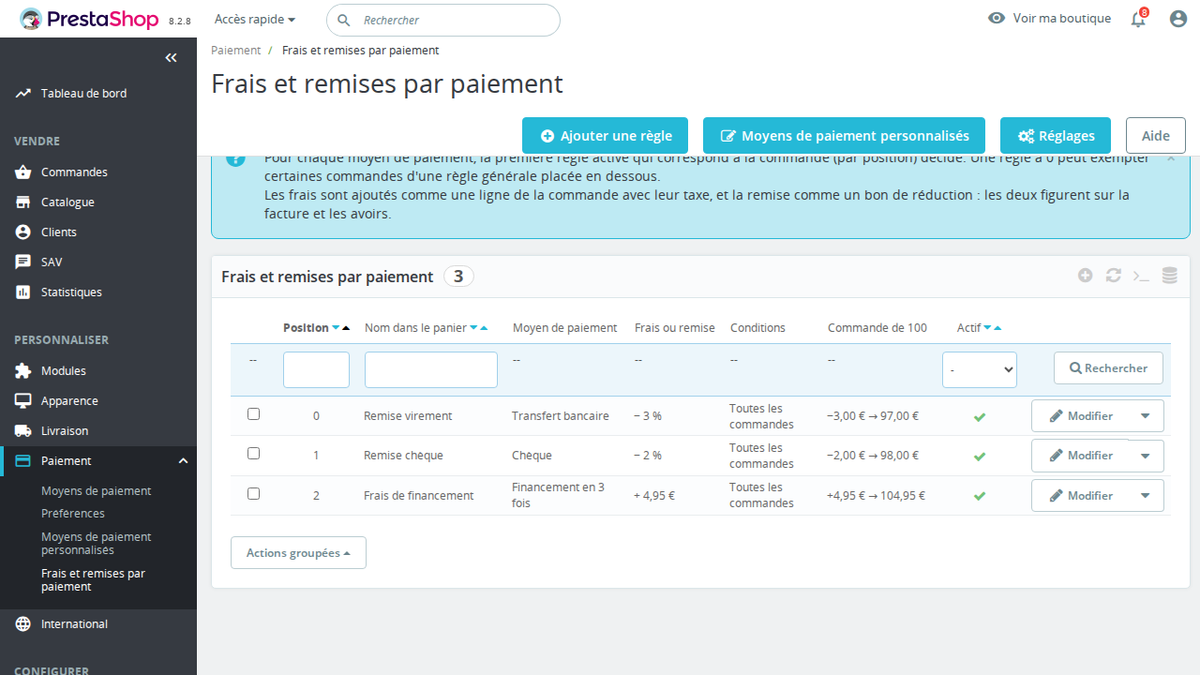Viewport: 1200px width, 675px height.
Task: Expand the Modifier dropdown arrow for Frais de financement
Action: click(1145, 496)
